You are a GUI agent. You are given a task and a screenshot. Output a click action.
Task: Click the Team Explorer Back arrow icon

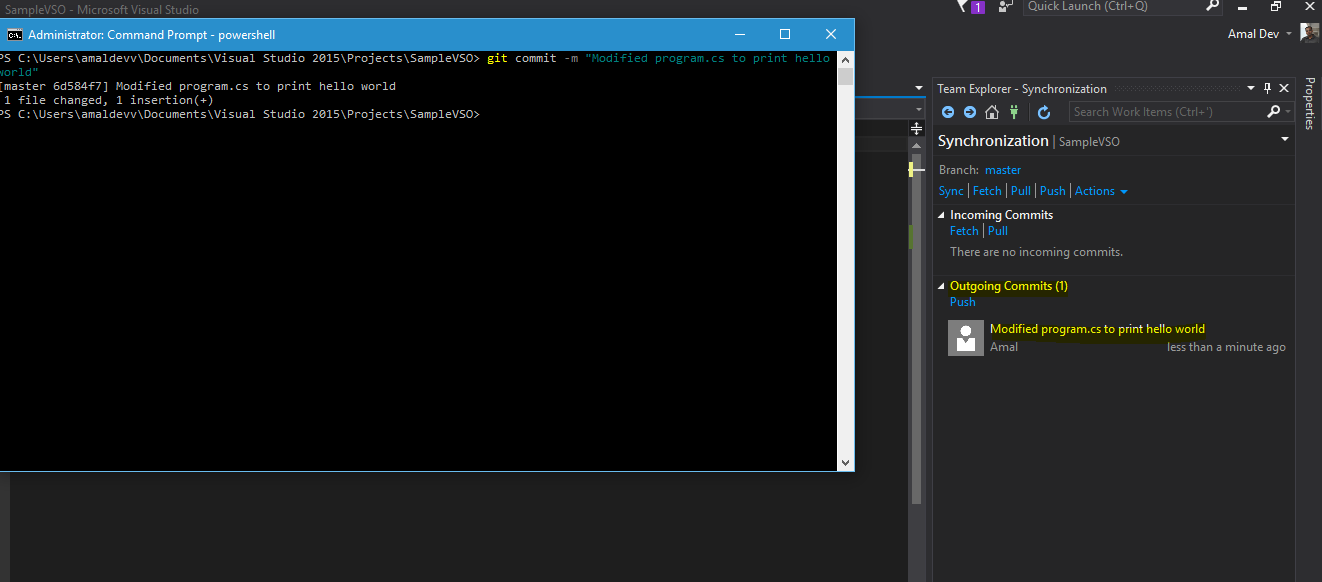[948, 112]
